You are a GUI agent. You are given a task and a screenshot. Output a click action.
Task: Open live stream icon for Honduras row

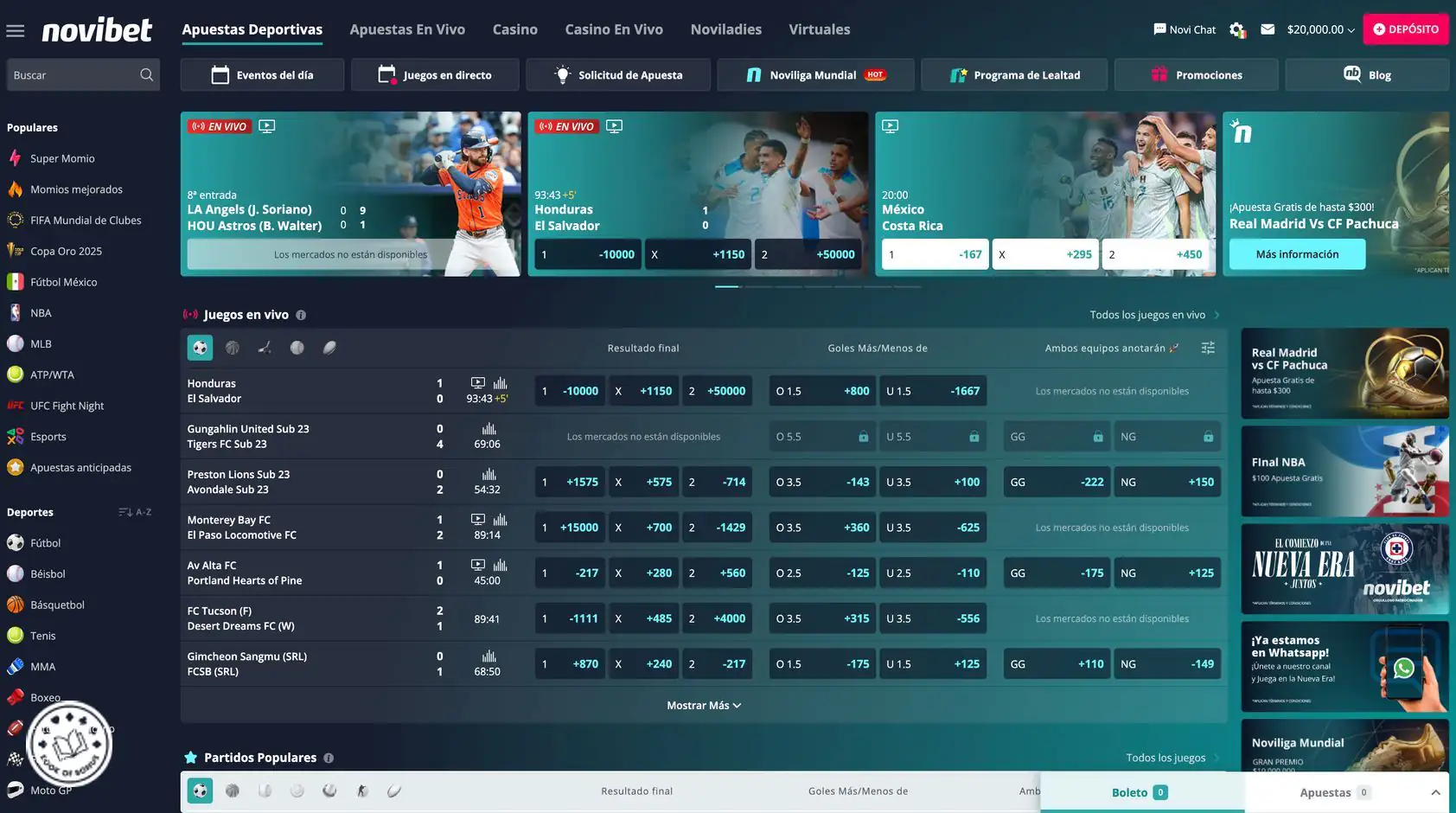coord(478,383)
